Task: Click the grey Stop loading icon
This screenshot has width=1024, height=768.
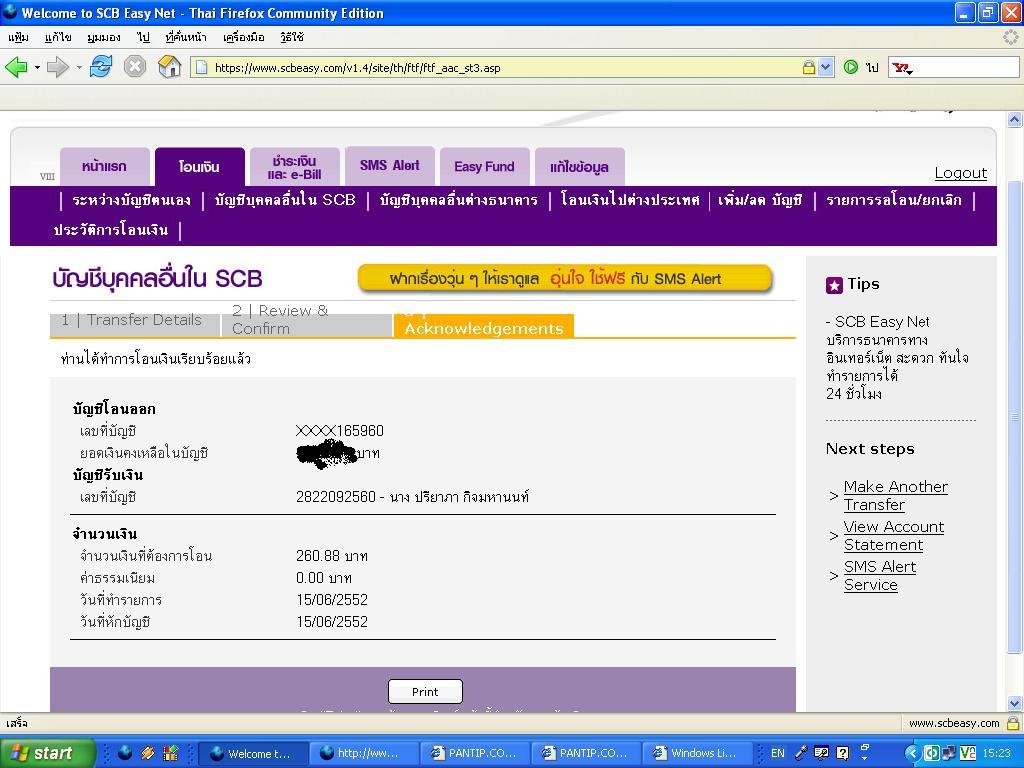Action: pos(135,67)
